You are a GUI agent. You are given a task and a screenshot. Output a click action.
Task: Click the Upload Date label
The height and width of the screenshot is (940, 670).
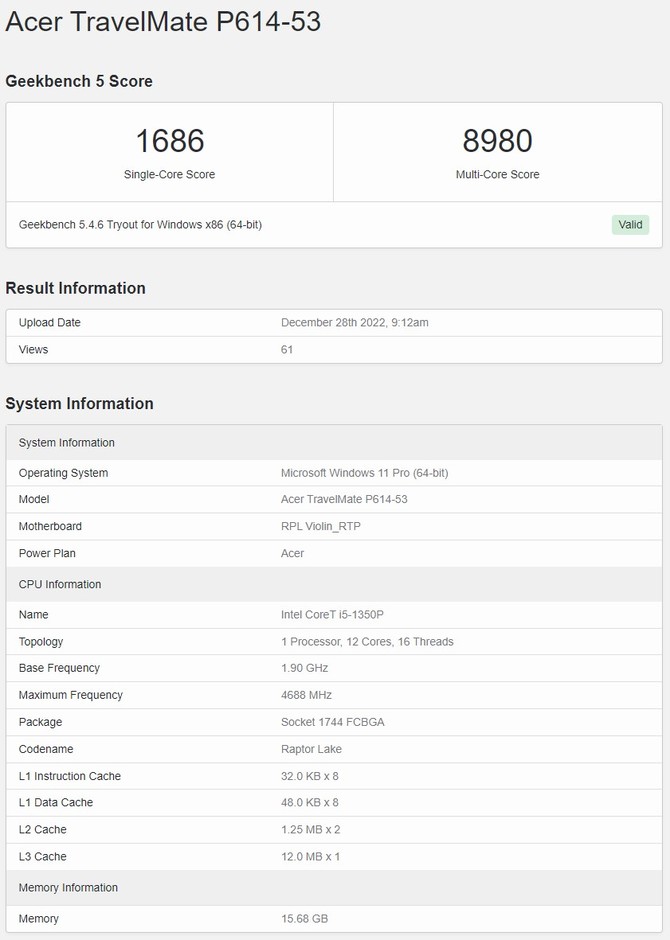[x=50, y=323]
